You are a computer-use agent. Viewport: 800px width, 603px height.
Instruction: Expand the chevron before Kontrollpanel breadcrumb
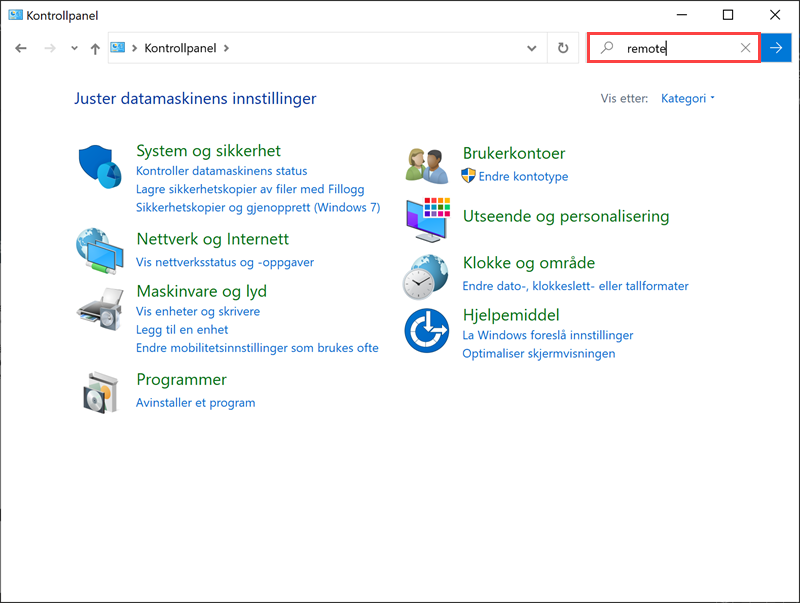click(x=135, y=48)
